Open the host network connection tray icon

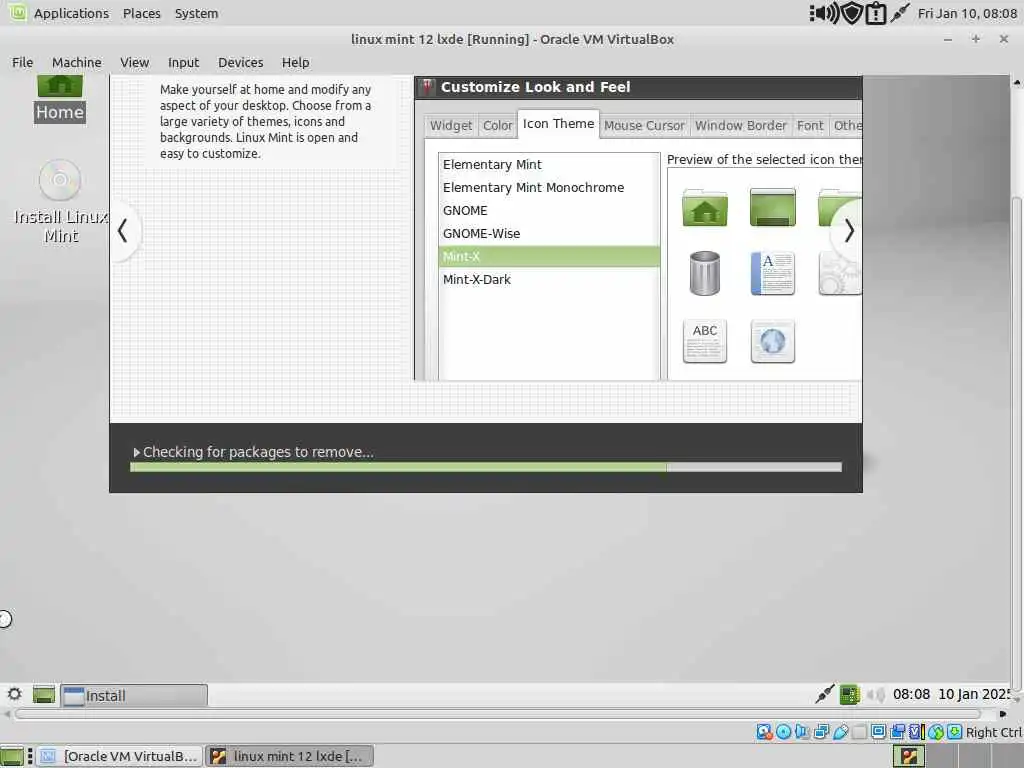pyautogui.click(x=900, y=13)
